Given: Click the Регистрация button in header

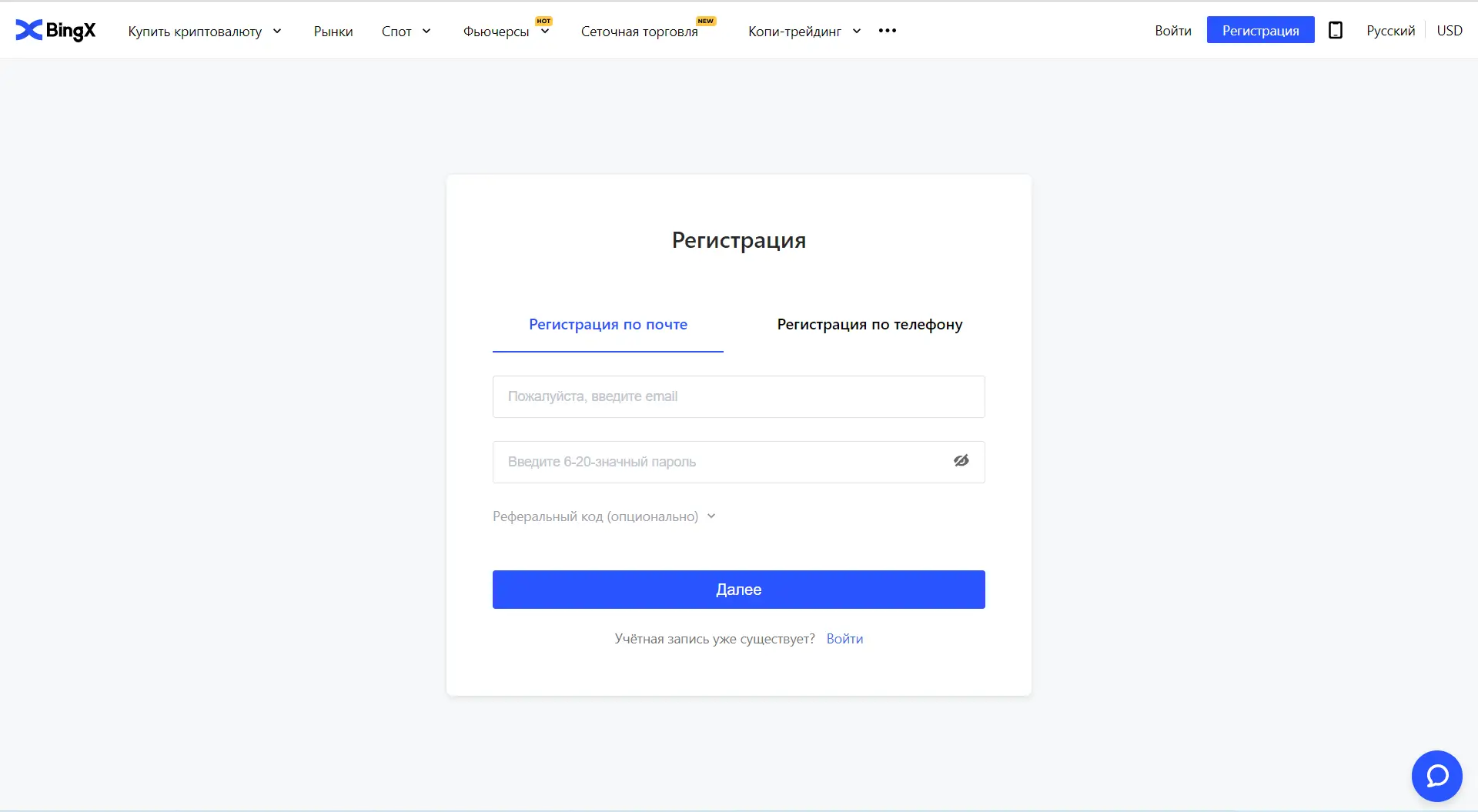Looking at the screenshot, I should click(1260, 30).
